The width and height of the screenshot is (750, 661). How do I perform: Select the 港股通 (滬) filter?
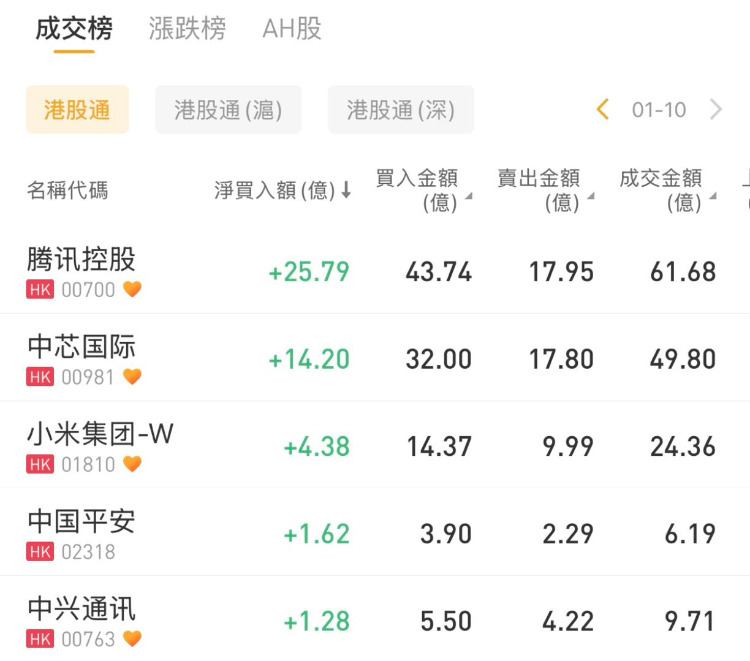point(228,110)
